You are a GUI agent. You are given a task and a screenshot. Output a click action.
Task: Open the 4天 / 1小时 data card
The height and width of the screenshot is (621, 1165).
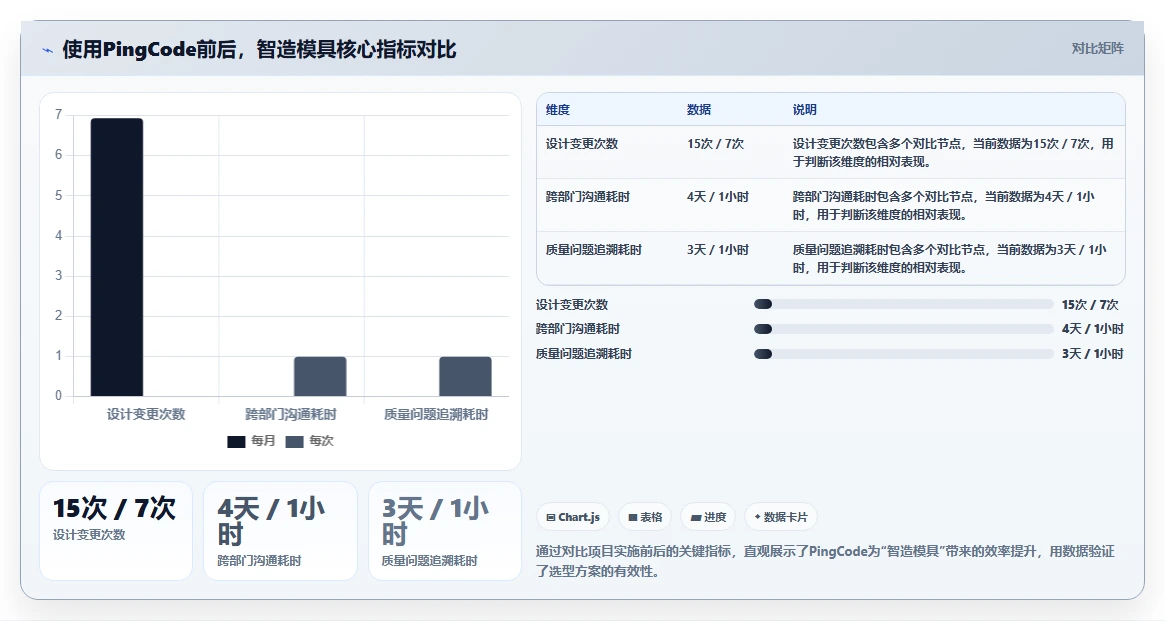pyautogui.click(x=280, y=530)
